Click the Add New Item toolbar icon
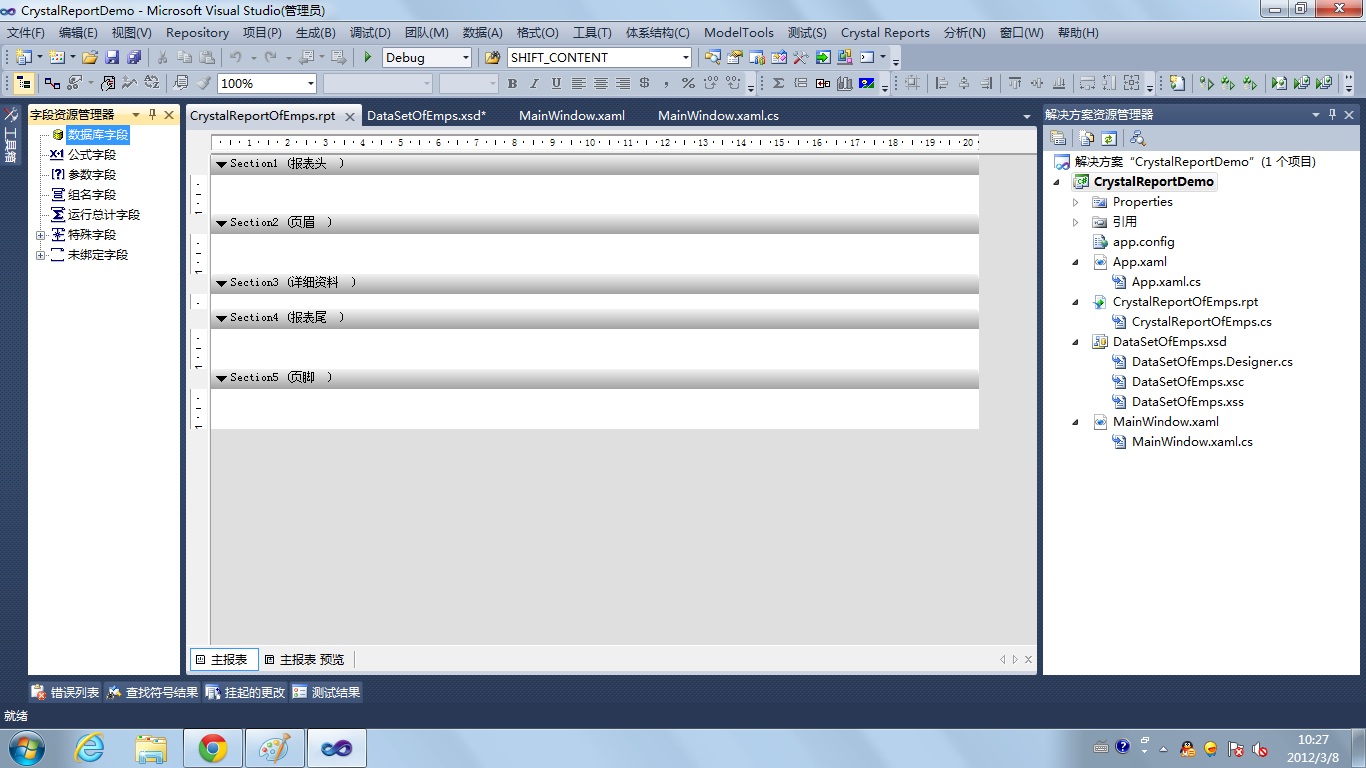This screenshot has height=768, width=1366. coord(56,57)
